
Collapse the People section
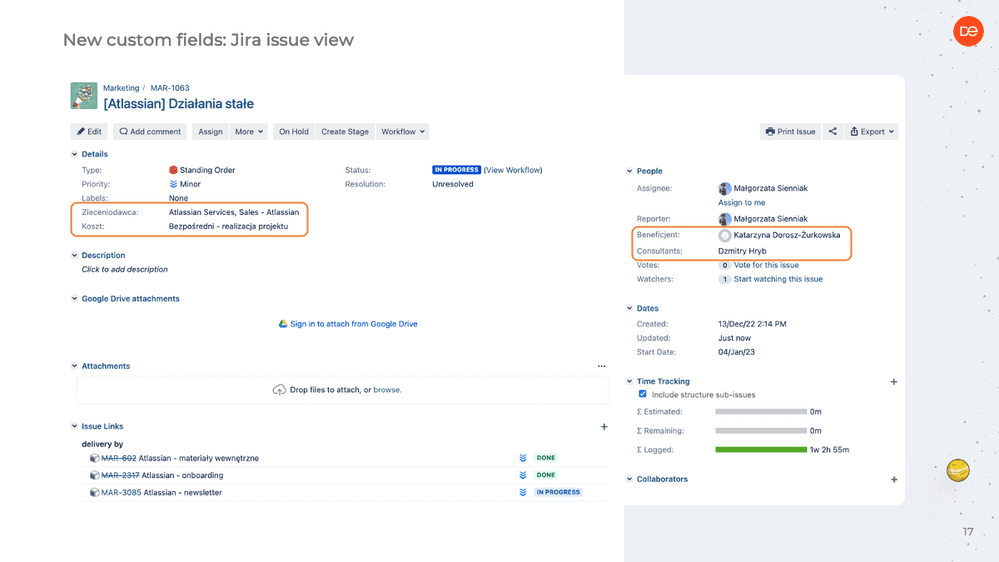[x=629, y=171]
